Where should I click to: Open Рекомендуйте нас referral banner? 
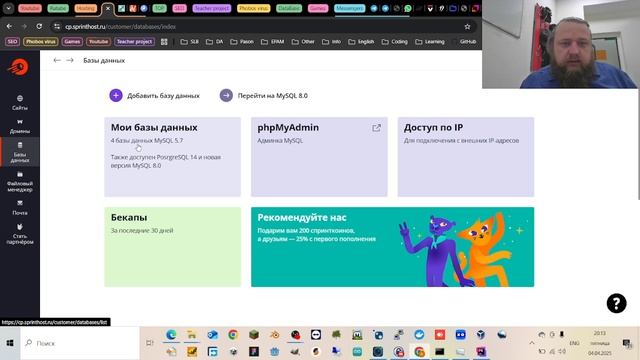[392, 247]
